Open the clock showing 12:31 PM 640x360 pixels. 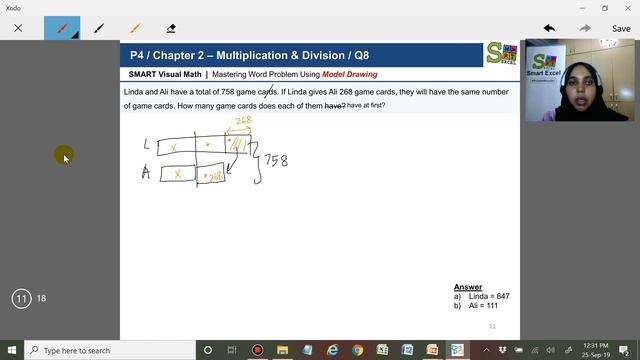click(x=596, y=350)
